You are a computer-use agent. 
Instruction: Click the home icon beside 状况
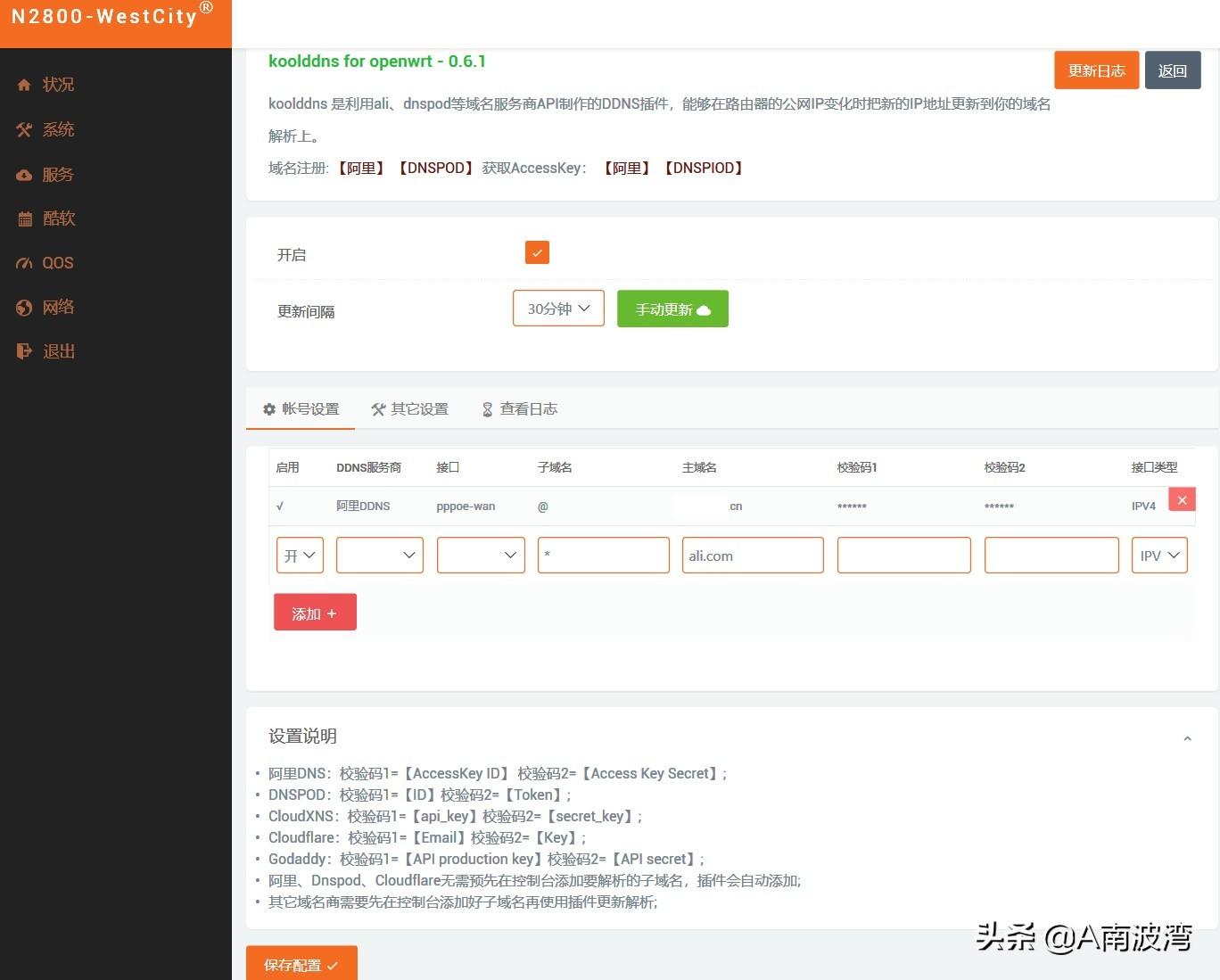point(24,85)
